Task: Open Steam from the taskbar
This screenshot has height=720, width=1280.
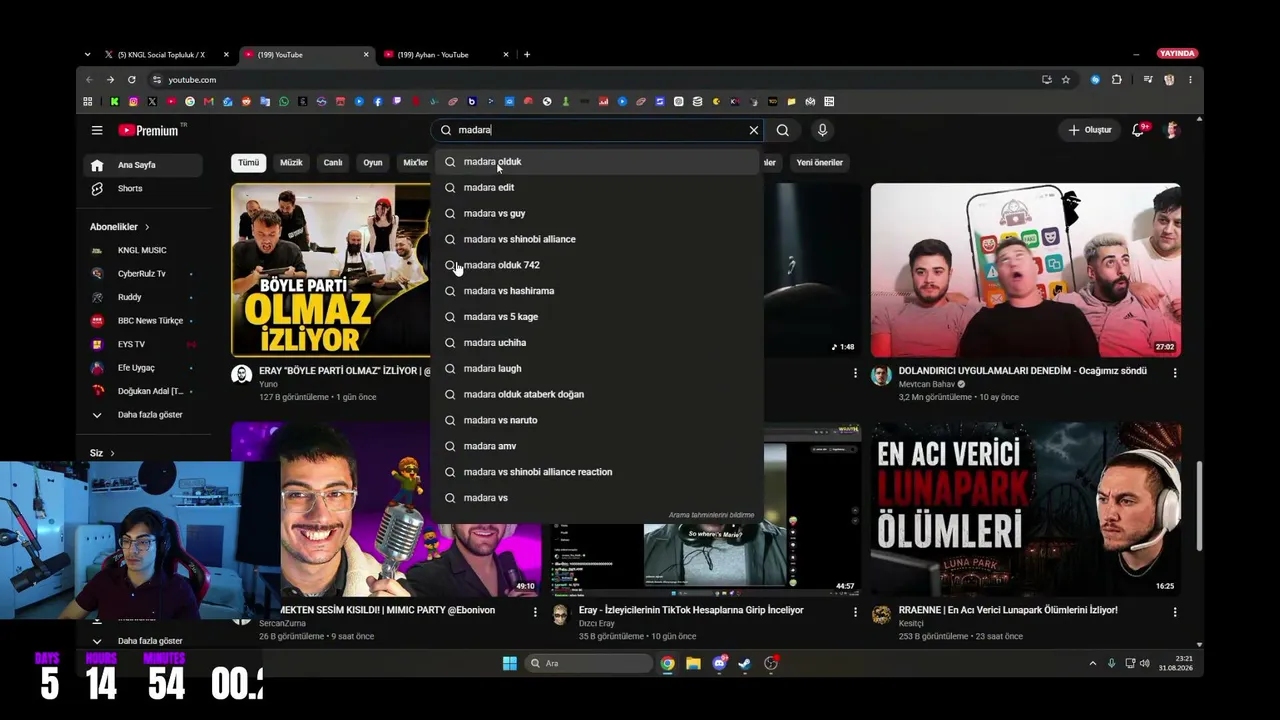Action: (x=745, y=663)
